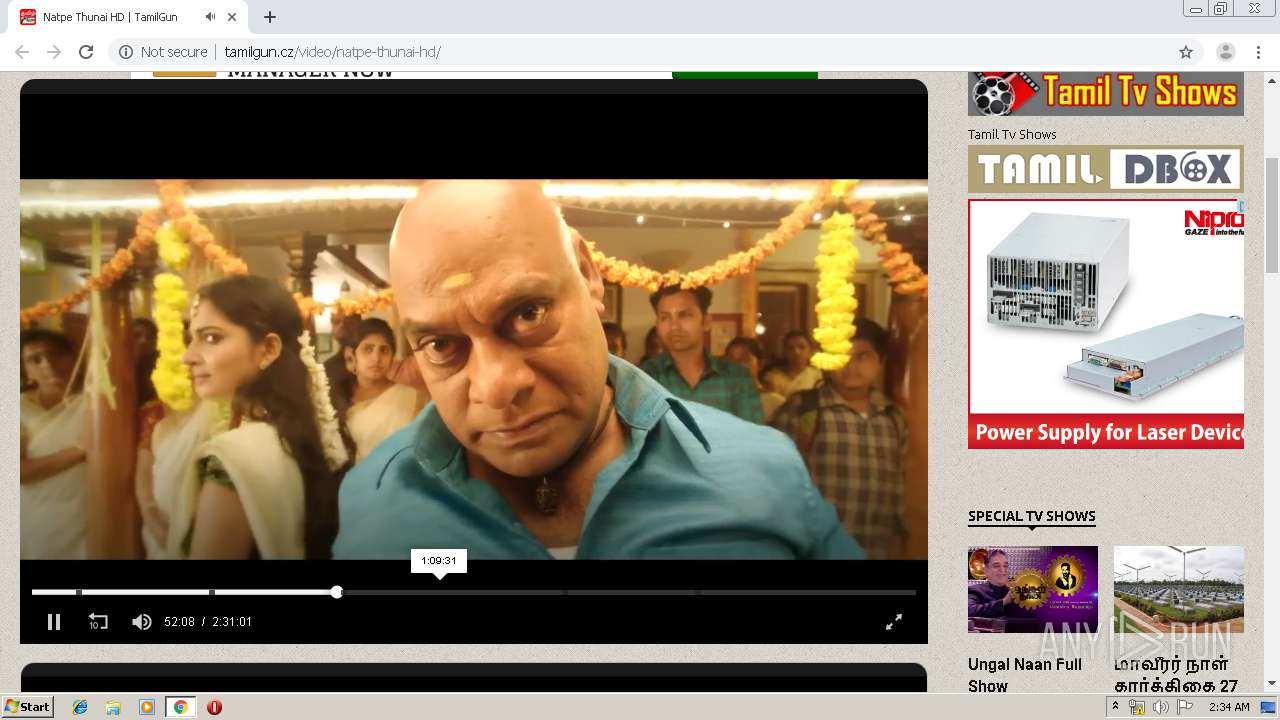Open Ungal Naan Full Show thumbnail

point(1033,589)
